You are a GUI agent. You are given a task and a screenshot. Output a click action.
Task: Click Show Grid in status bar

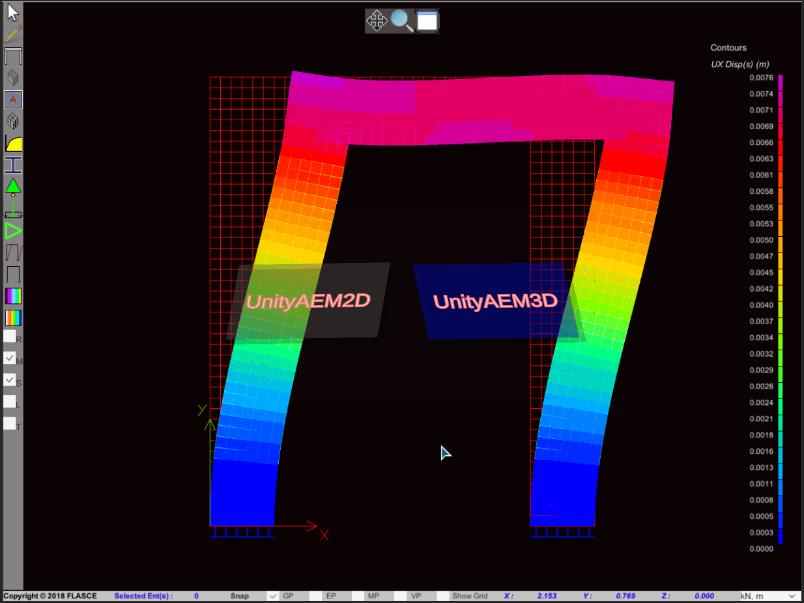point(470,595)
